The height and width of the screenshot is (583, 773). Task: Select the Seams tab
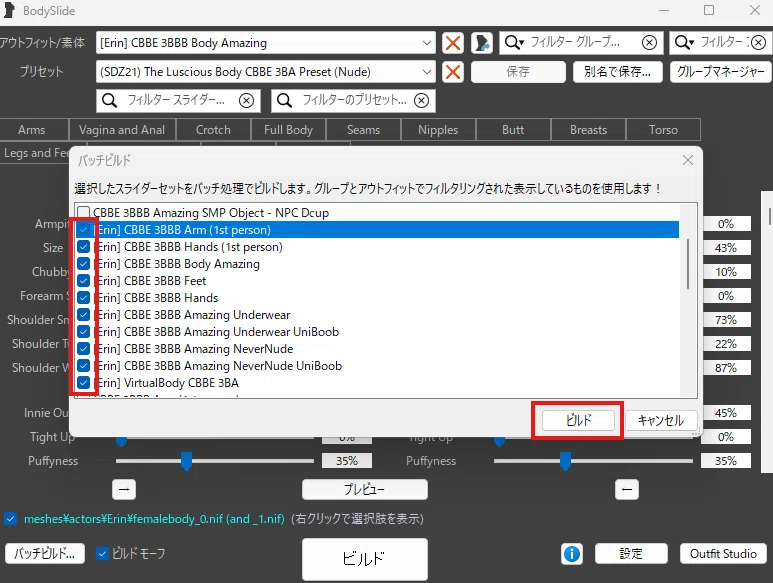(x=363, y=130)
